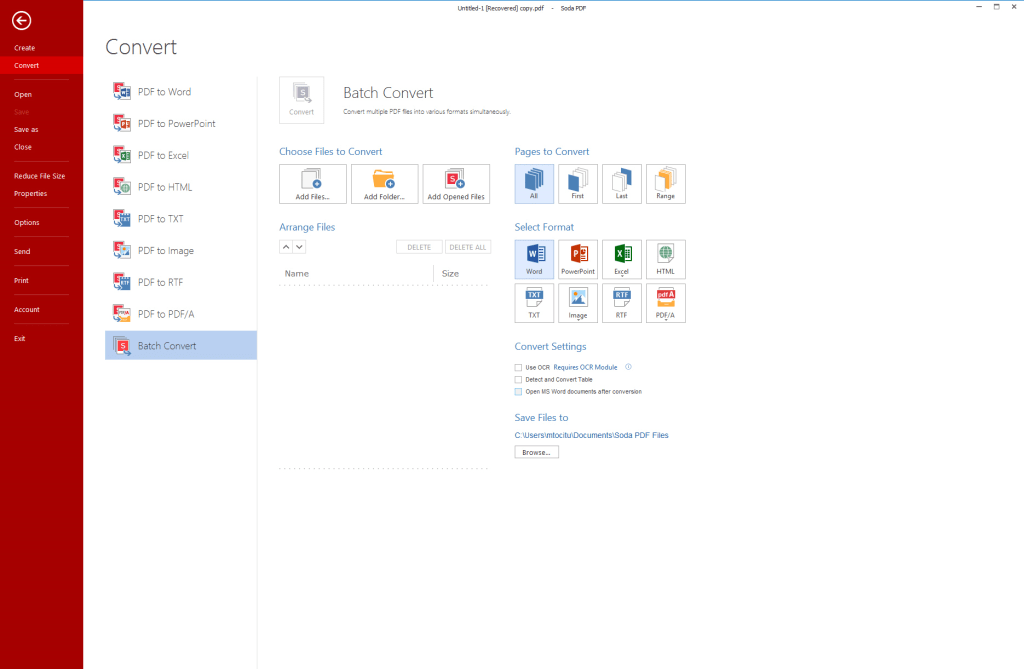Open Print in the sidebar
Image resolution: width=1024 pixels, height=669 pixels.
pos(22,281)
